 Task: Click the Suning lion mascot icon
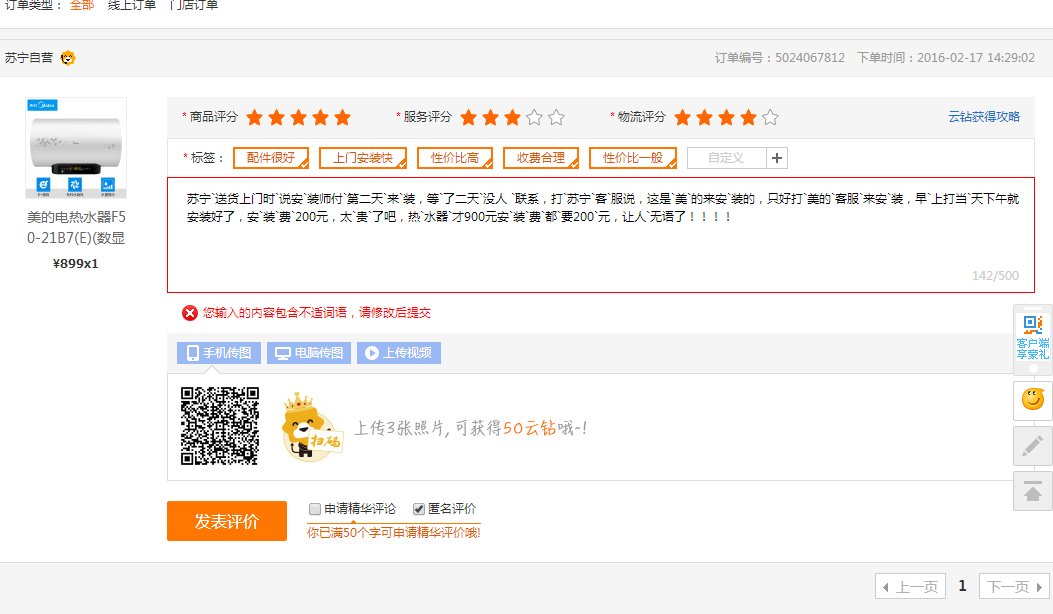pyautogui.click(x=68, y=58)
